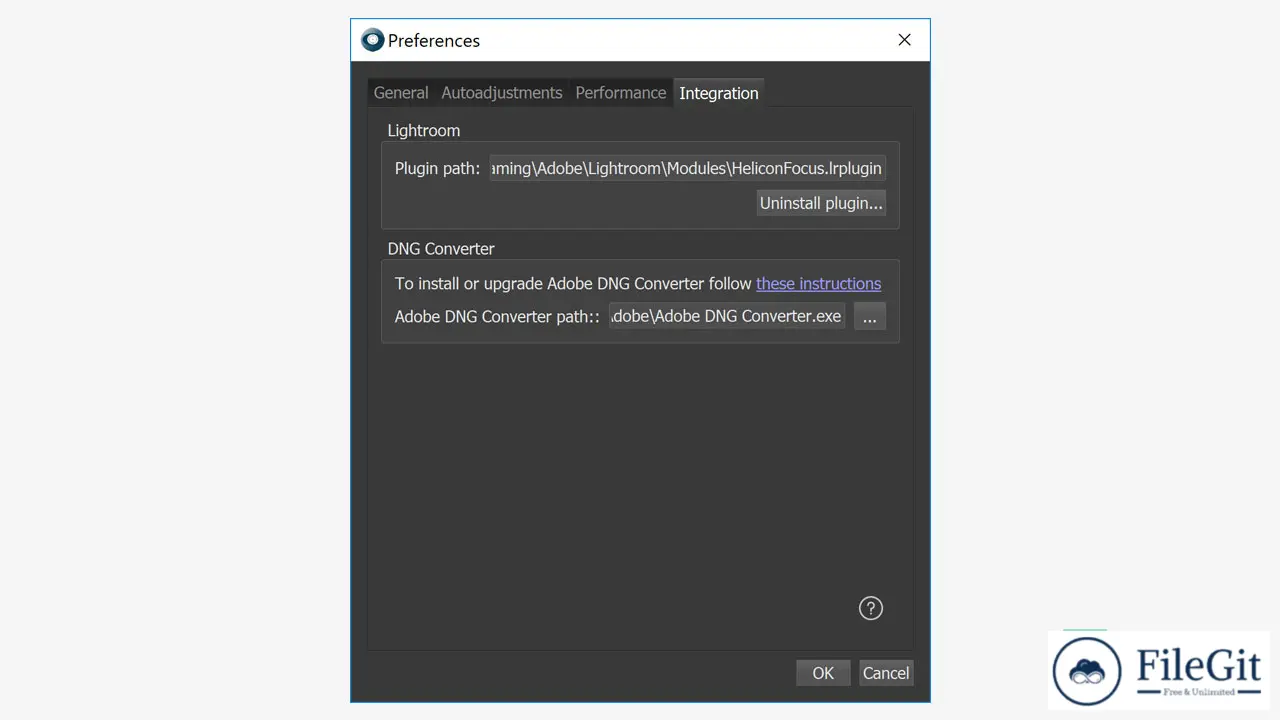
Task: Click the 'DNG Converter' section heading
Action: pos(441,249)
